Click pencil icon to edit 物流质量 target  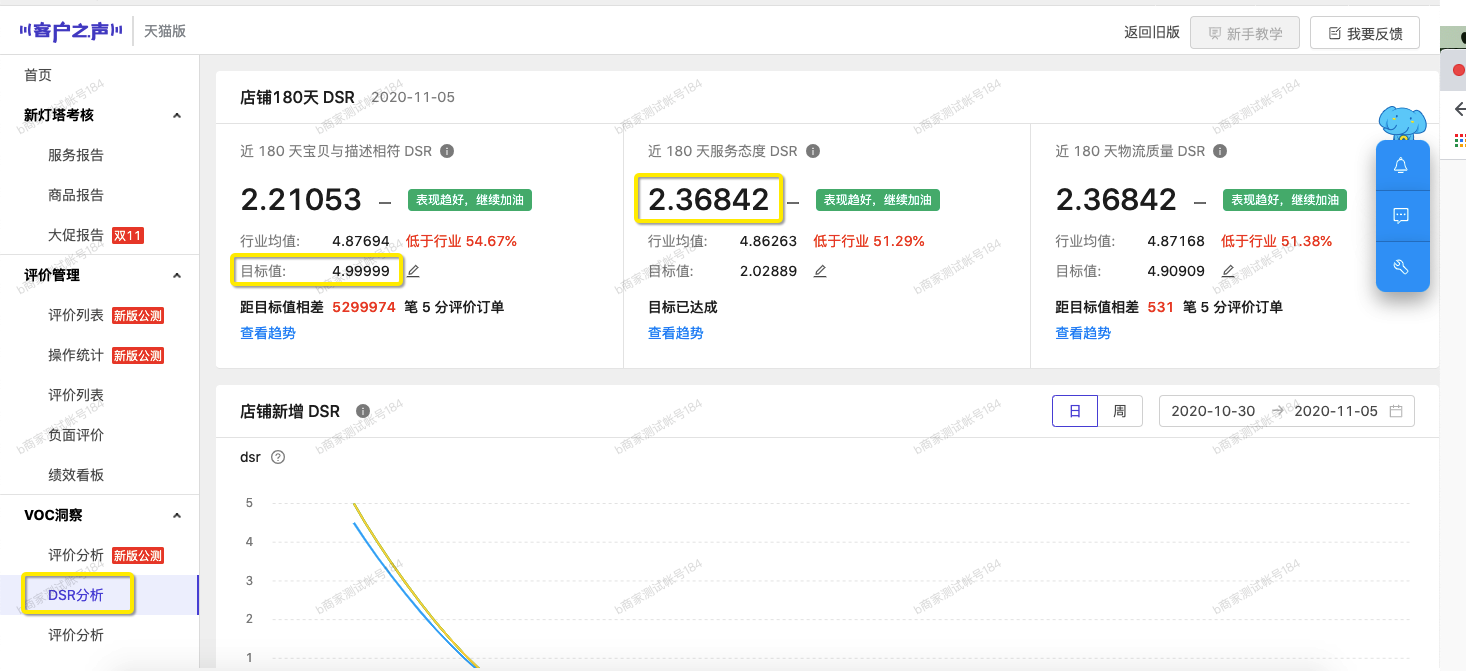1228,271
